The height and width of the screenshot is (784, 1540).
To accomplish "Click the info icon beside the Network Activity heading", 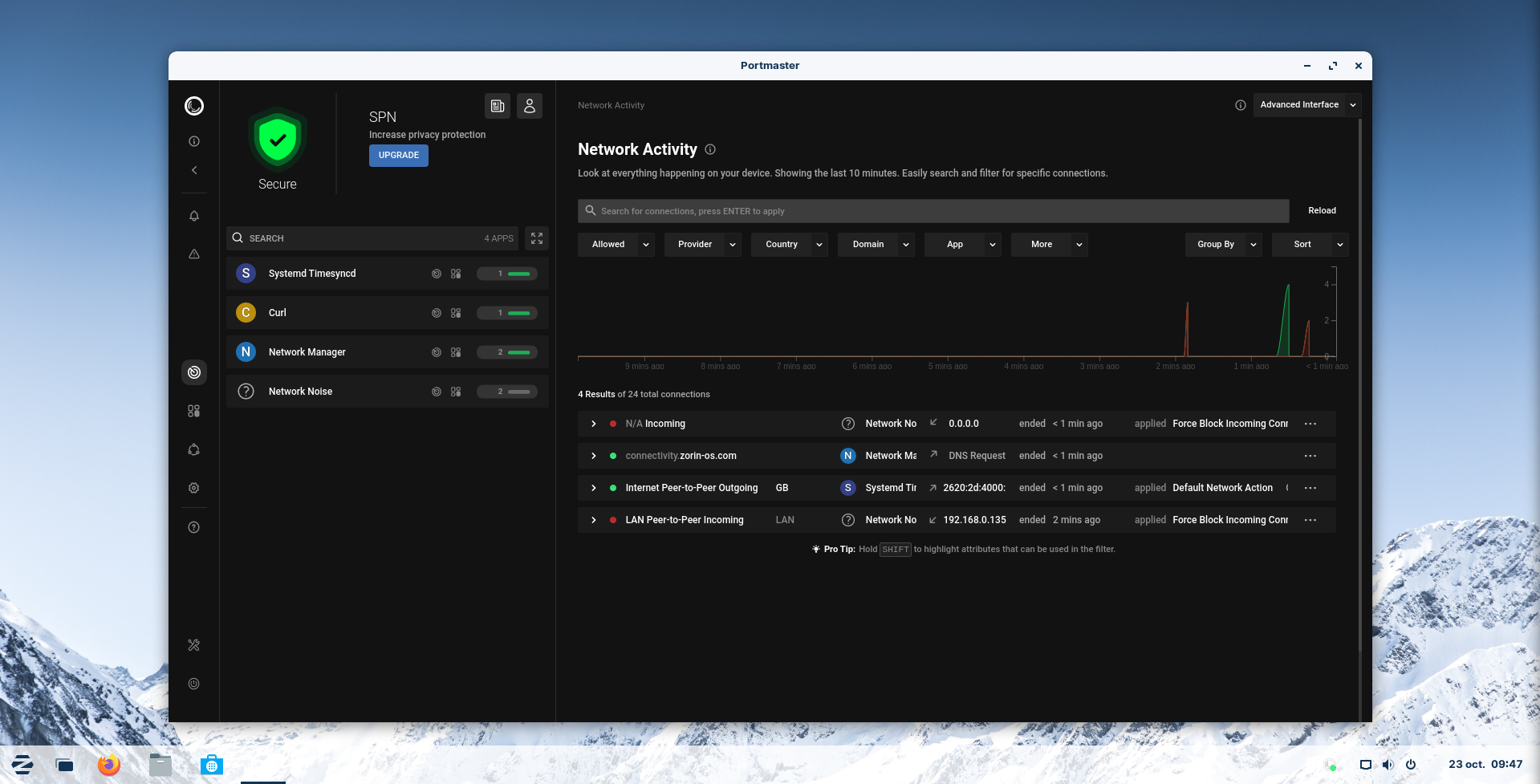I will [710, 149].
